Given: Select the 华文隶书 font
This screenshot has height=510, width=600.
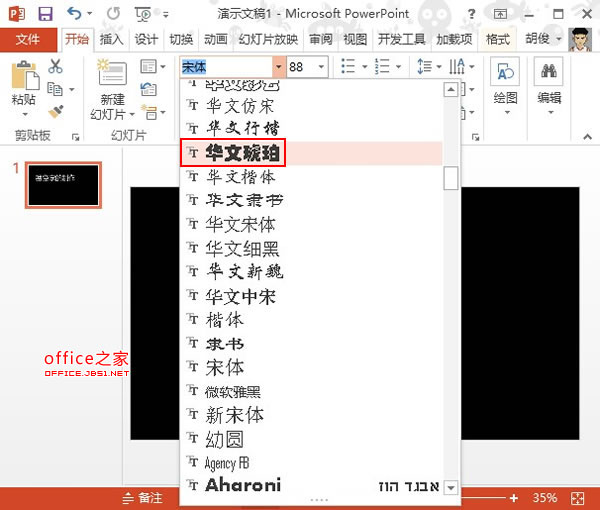Looking at the screenshot, I should [311, 200].
